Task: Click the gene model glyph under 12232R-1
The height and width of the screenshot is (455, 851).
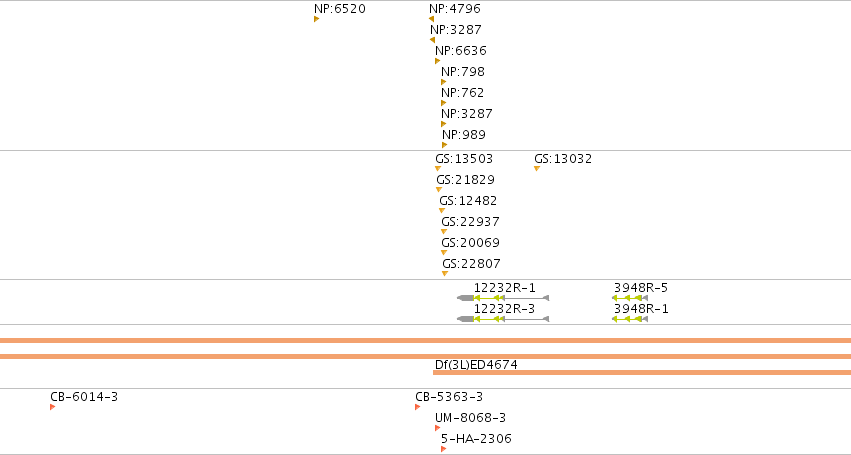Action: pyautogui.click(x=503, y=298)
